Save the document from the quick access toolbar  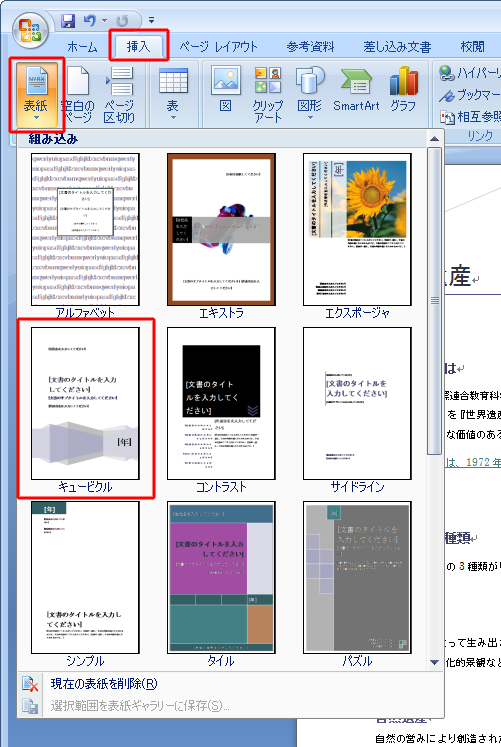(x=69, y=20)
